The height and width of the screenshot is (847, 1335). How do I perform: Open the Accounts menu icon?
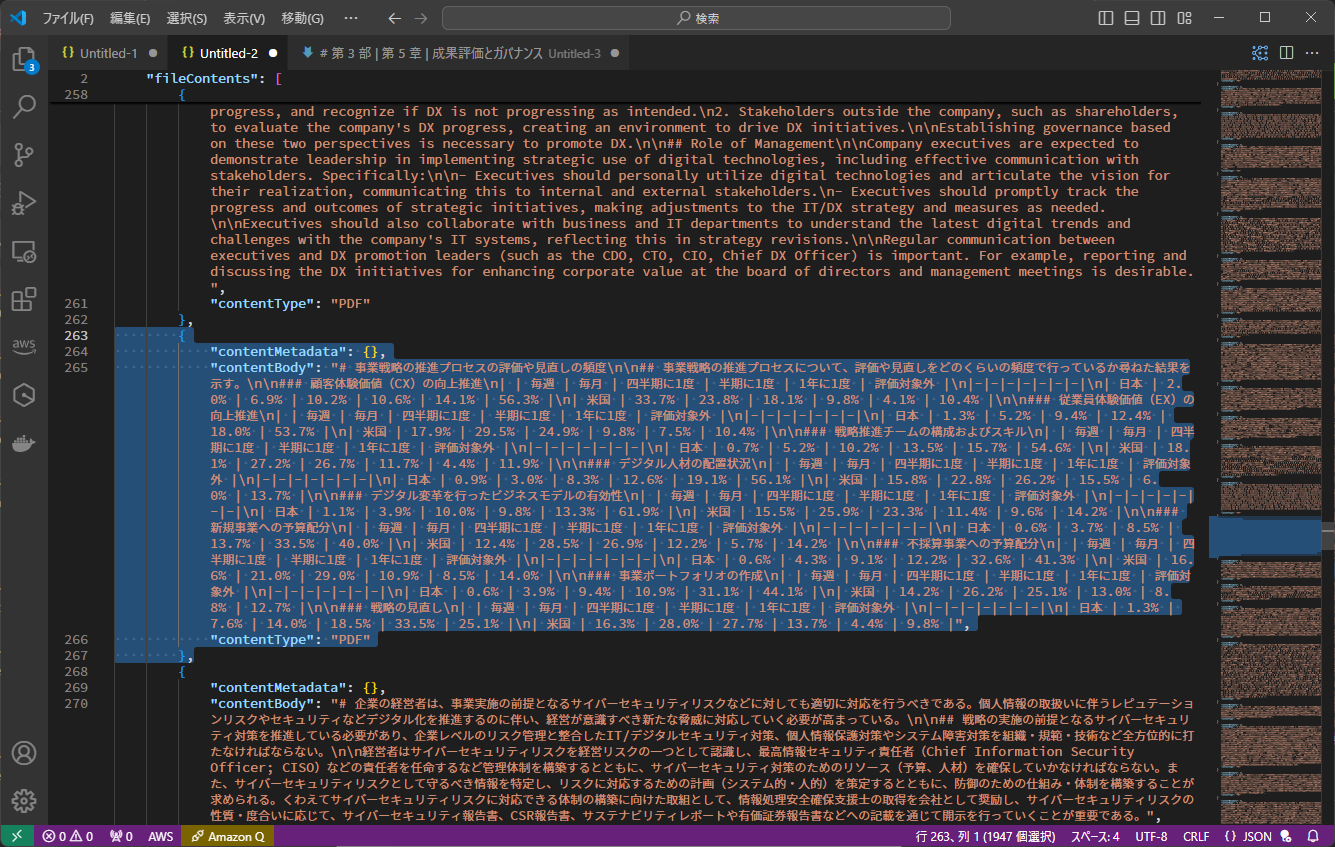click(x=24, y=753)
